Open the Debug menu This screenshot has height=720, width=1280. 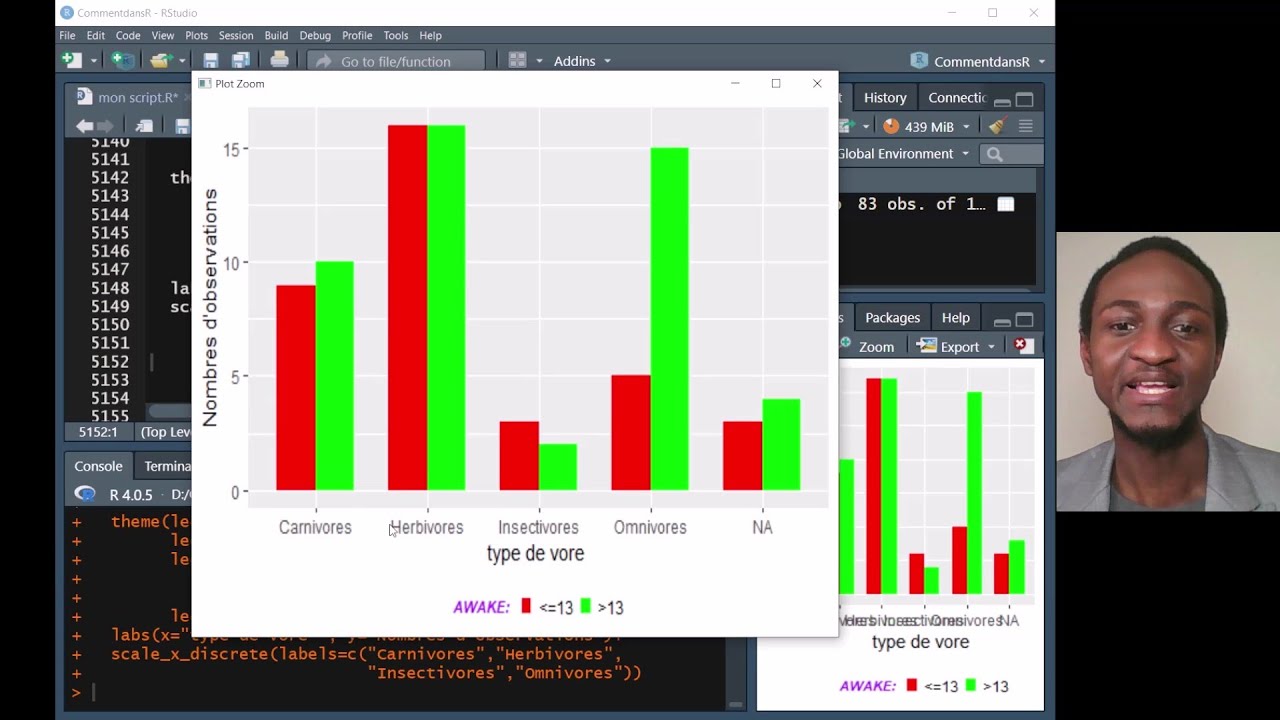315,35
